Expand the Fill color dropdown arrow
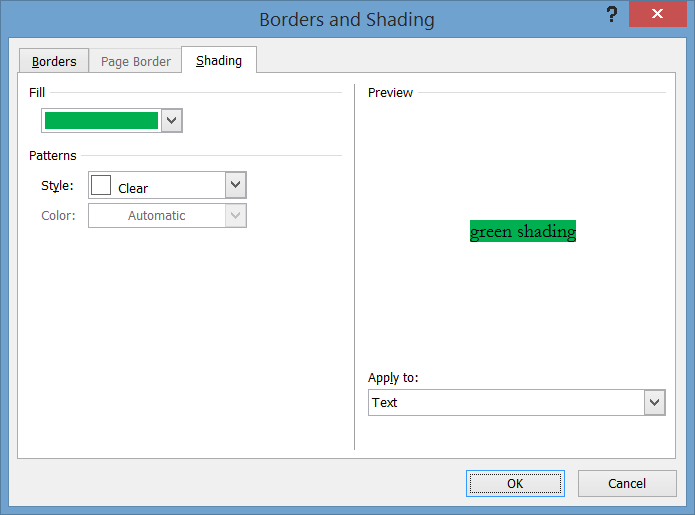Screen dimensions: 695x515 pyautogui.click(x=172, y=121)
